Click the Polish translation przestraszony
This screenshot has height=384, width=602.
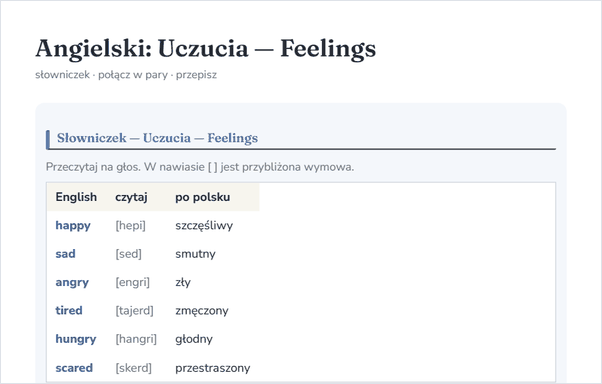coord(213,368)
